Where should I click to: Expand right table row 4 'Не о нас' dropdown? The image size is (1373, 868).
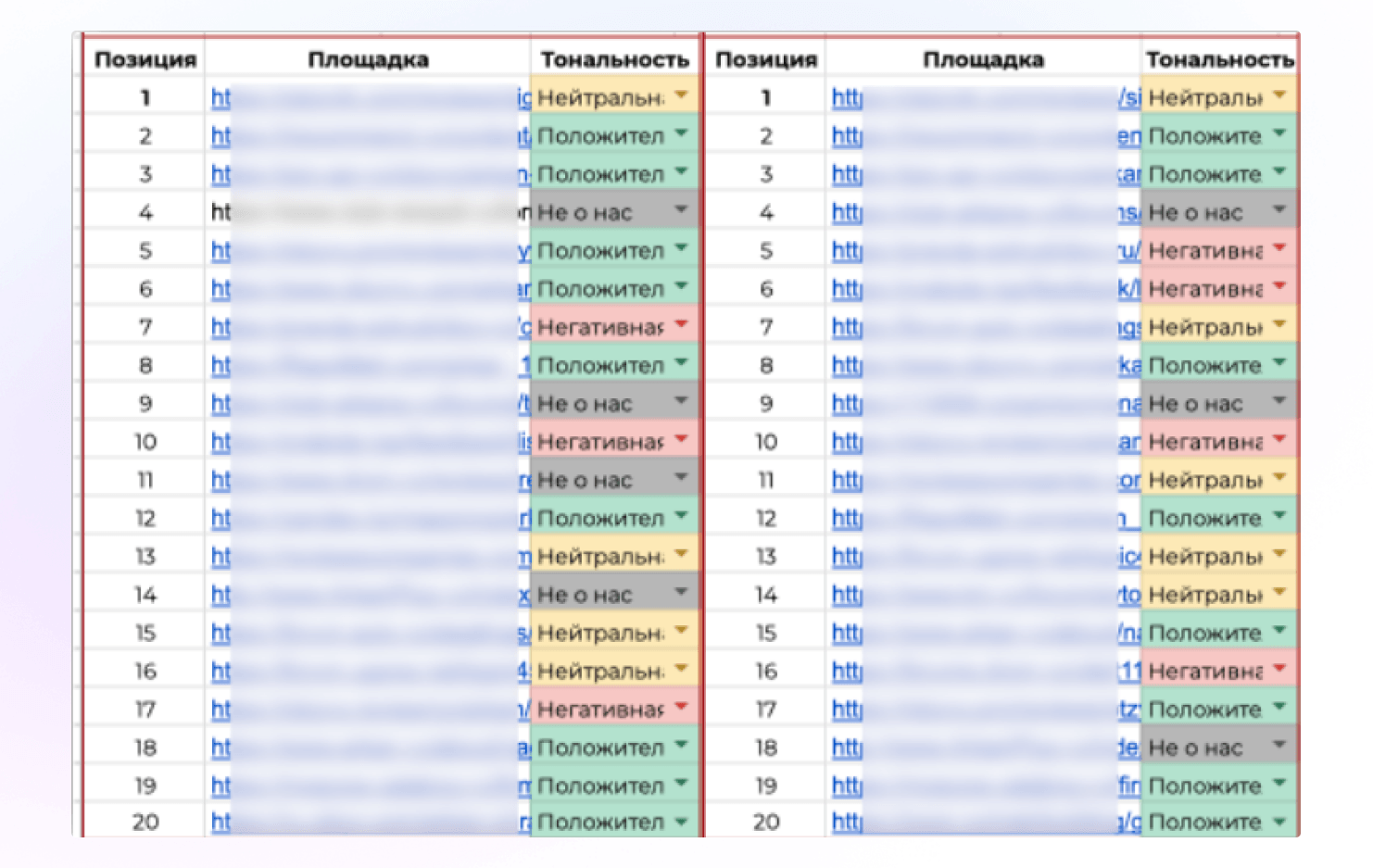[x=1279, y=210]
